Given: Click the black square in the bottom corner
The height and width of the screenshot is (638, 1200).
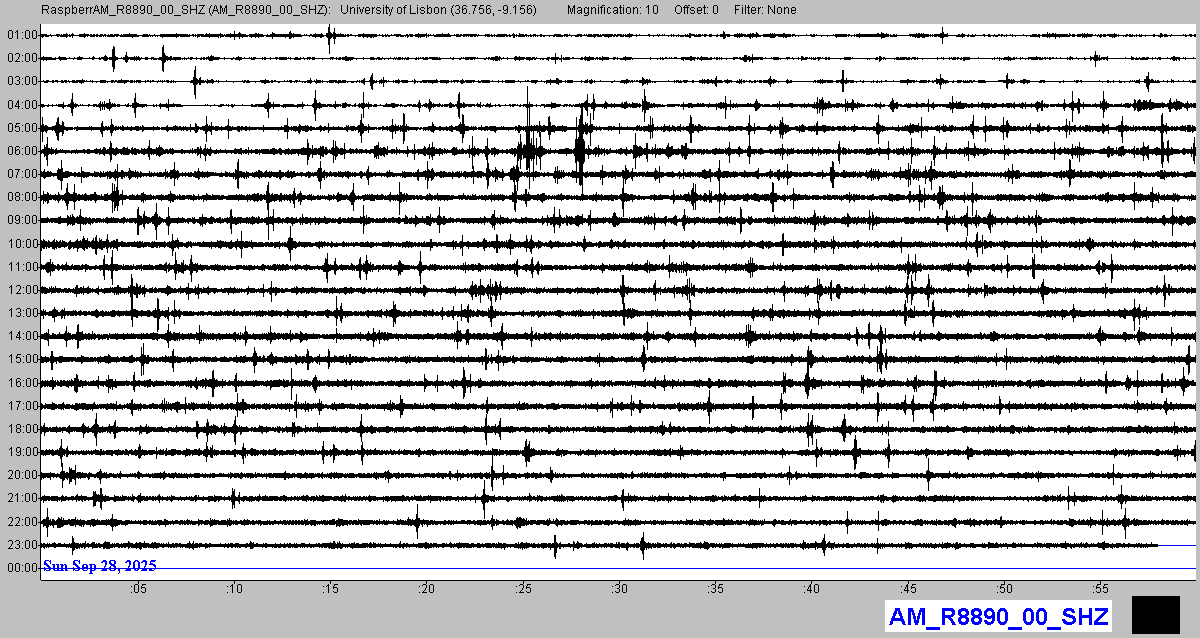Looking at the screenshot, I should pyautogui.click(x=1156, y=614).
